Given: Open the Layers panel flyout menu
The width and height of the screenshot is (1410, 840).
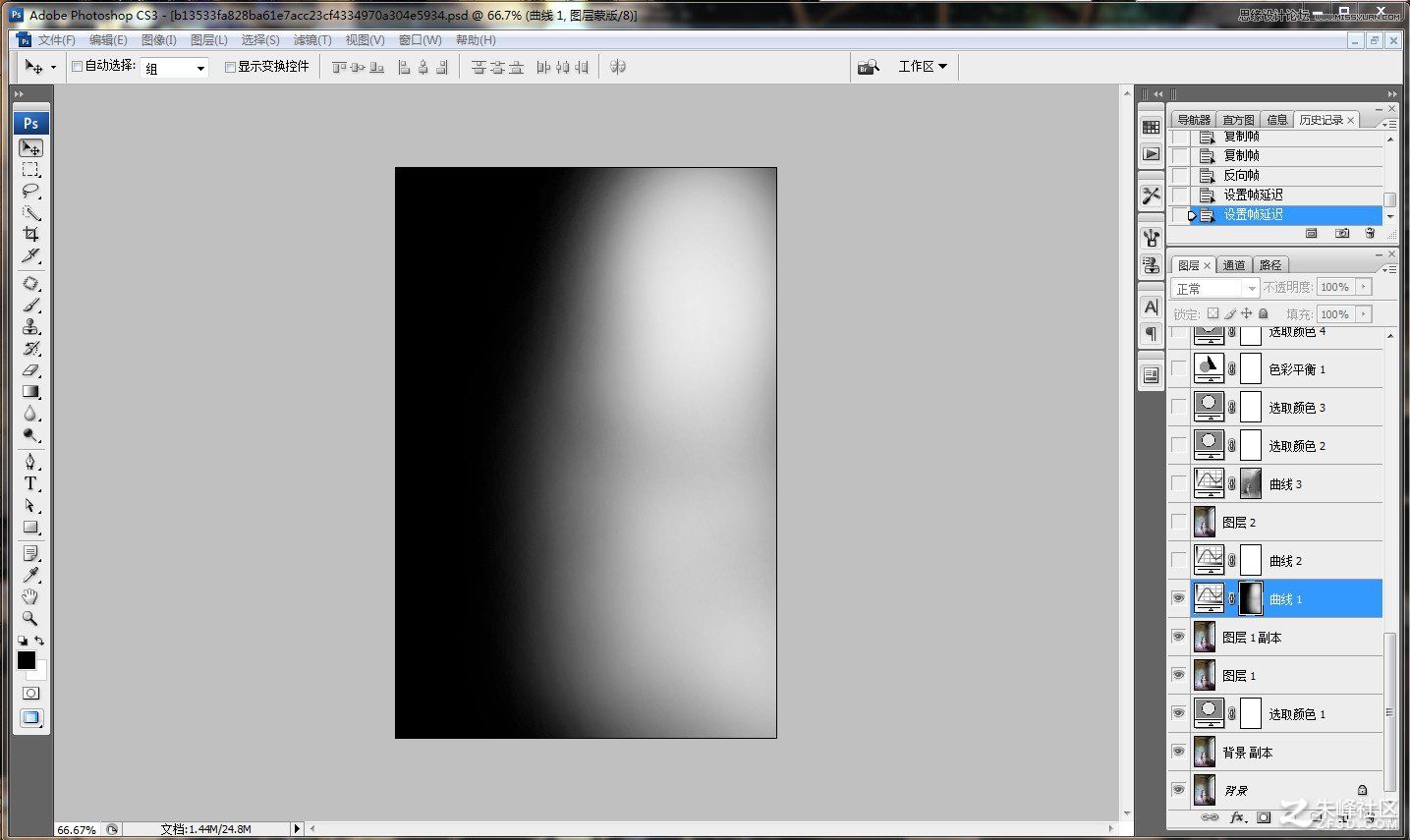Looking at the screenshot, I should 1389,267.
